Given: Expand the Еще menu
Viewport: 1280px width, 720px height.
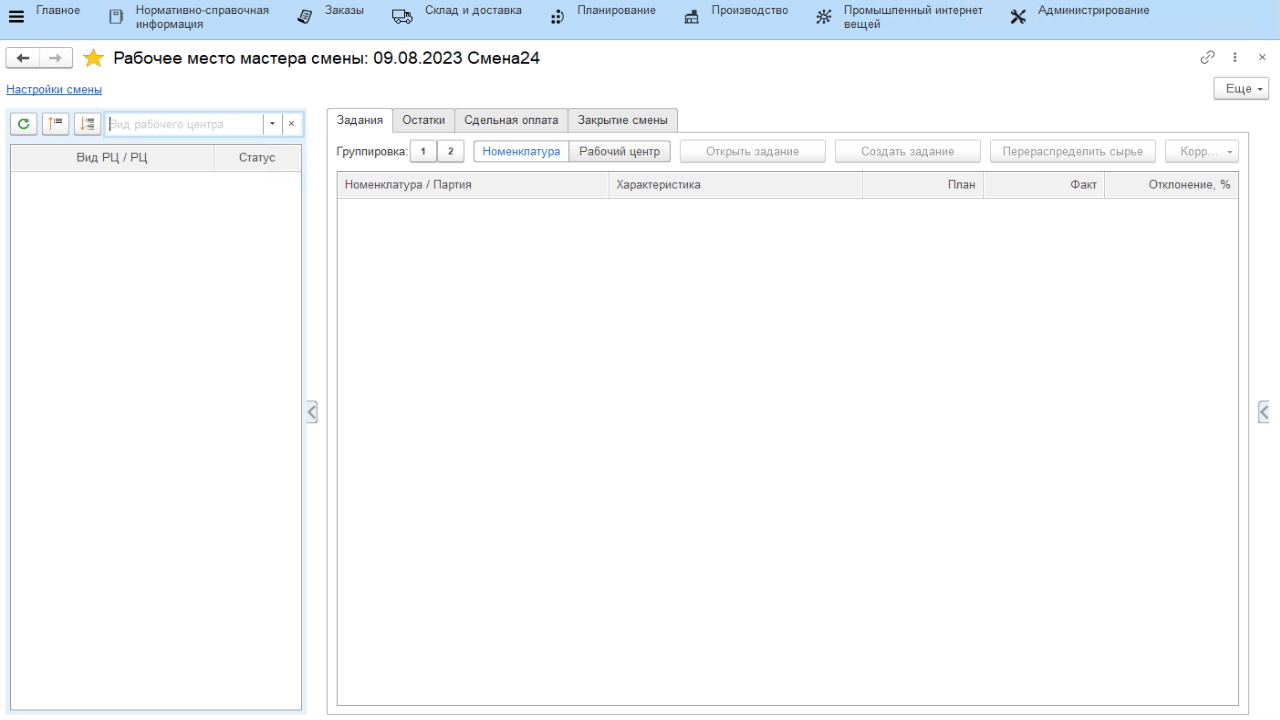Looking at the screenshot, I should tap(1240, 89).
